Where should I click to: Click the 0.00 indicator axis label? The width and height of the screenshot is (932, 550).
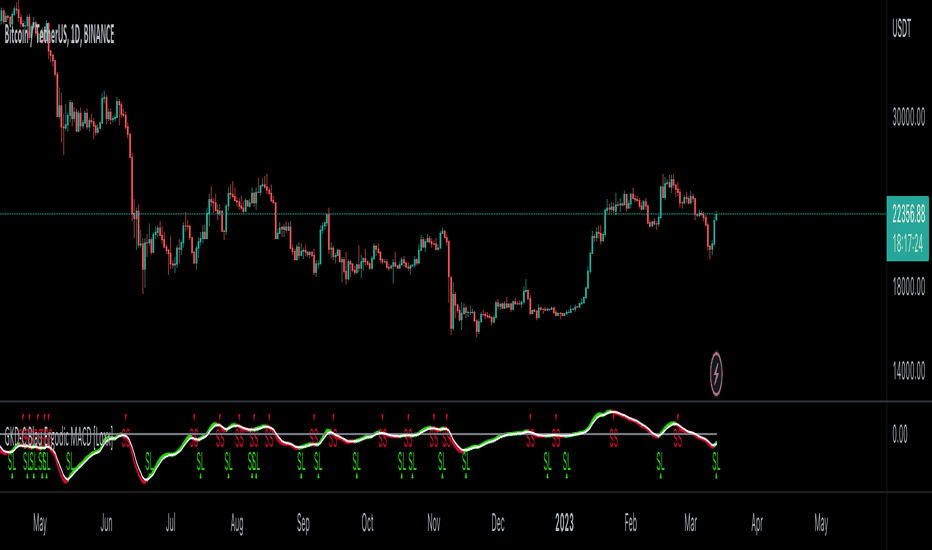tap(900, 434)
